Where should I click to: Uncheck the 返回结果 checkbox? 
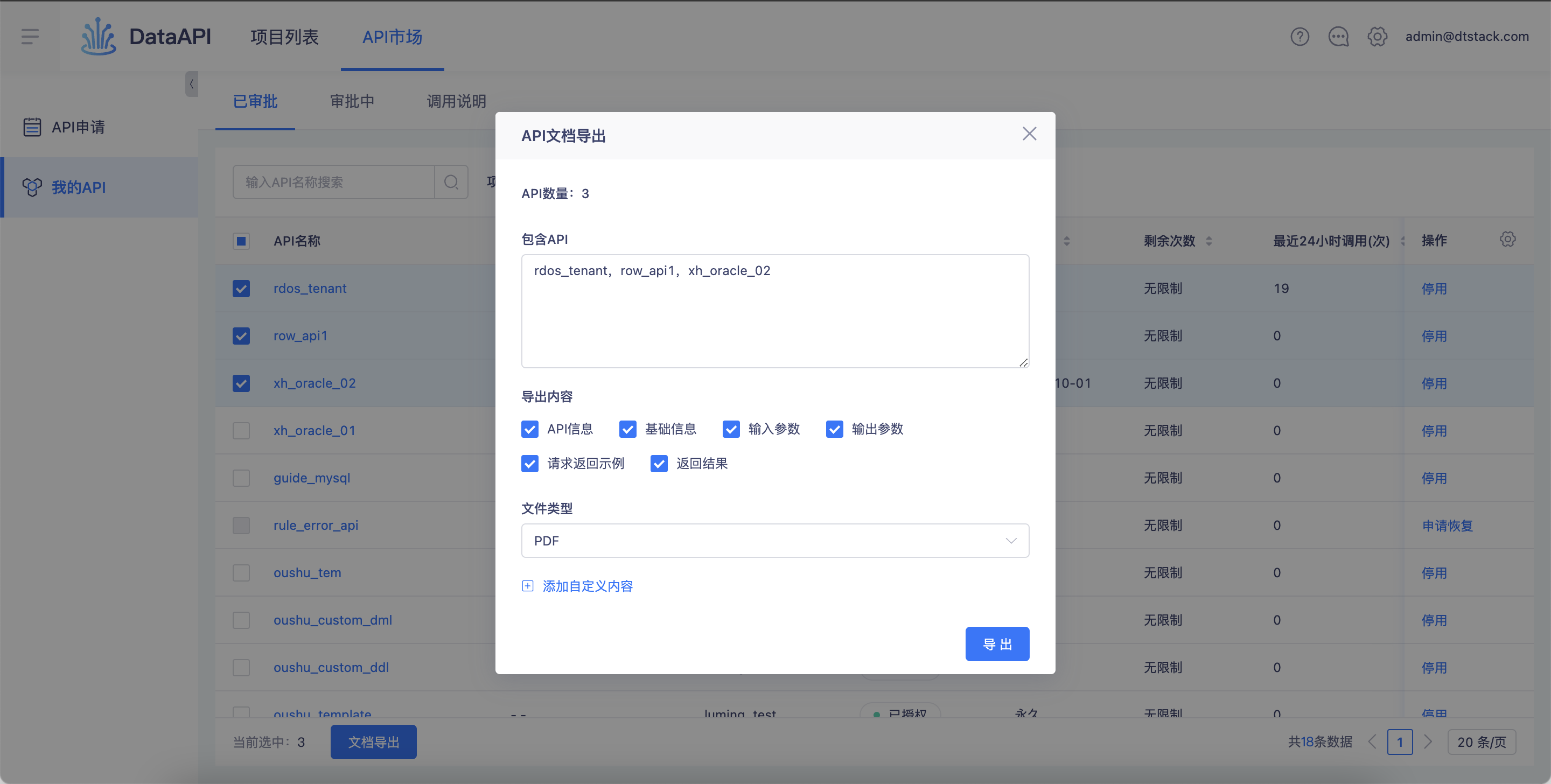pos(659,464)
